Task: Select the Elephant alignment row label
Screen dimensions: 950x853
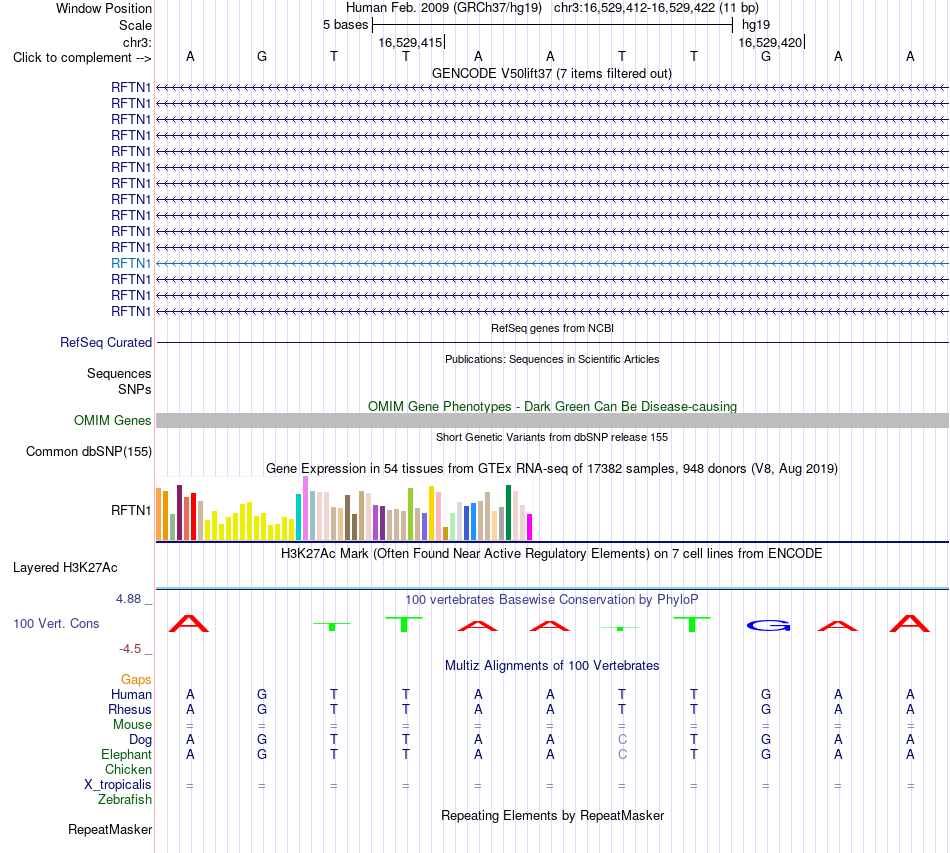Action: (126, 754)
